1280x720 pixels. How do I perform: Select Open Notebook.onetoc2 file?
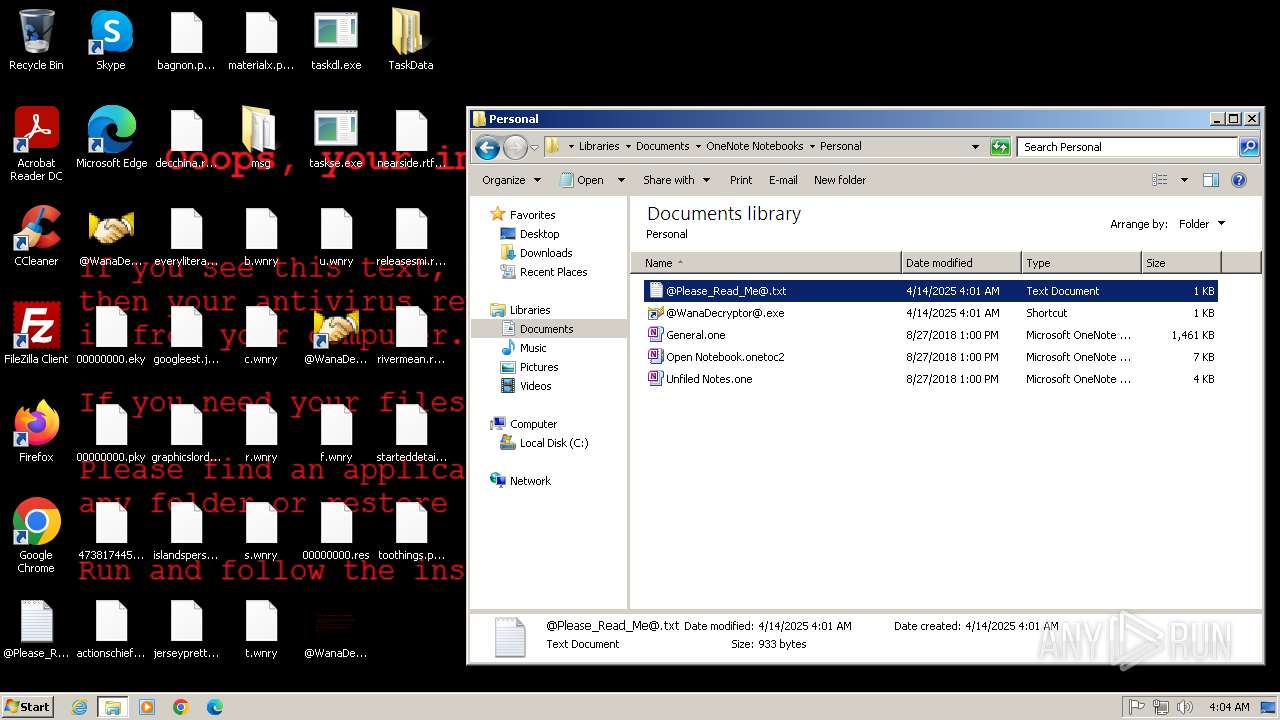pos(930,357)
